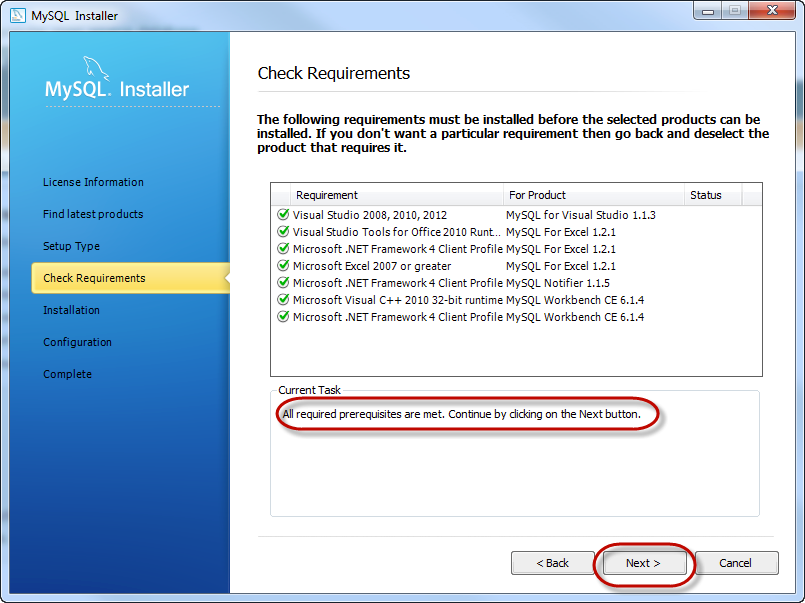Close the MySQL Installer window
Viewport: 805px width, 603px height.
pyautogui.click(x=772, y=11)
